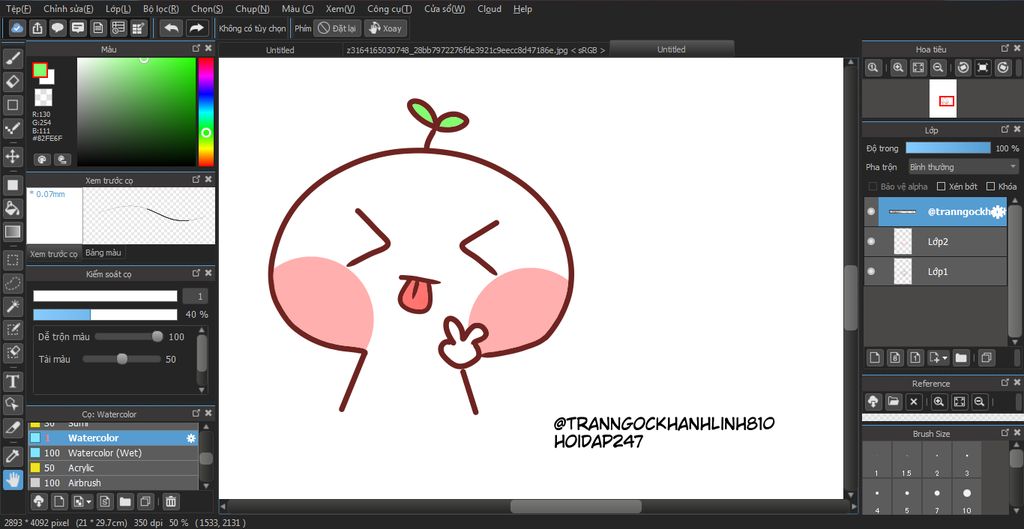
Task: Select the Select Pen tool
Action: pyautogui.click(x=13, y=330)
